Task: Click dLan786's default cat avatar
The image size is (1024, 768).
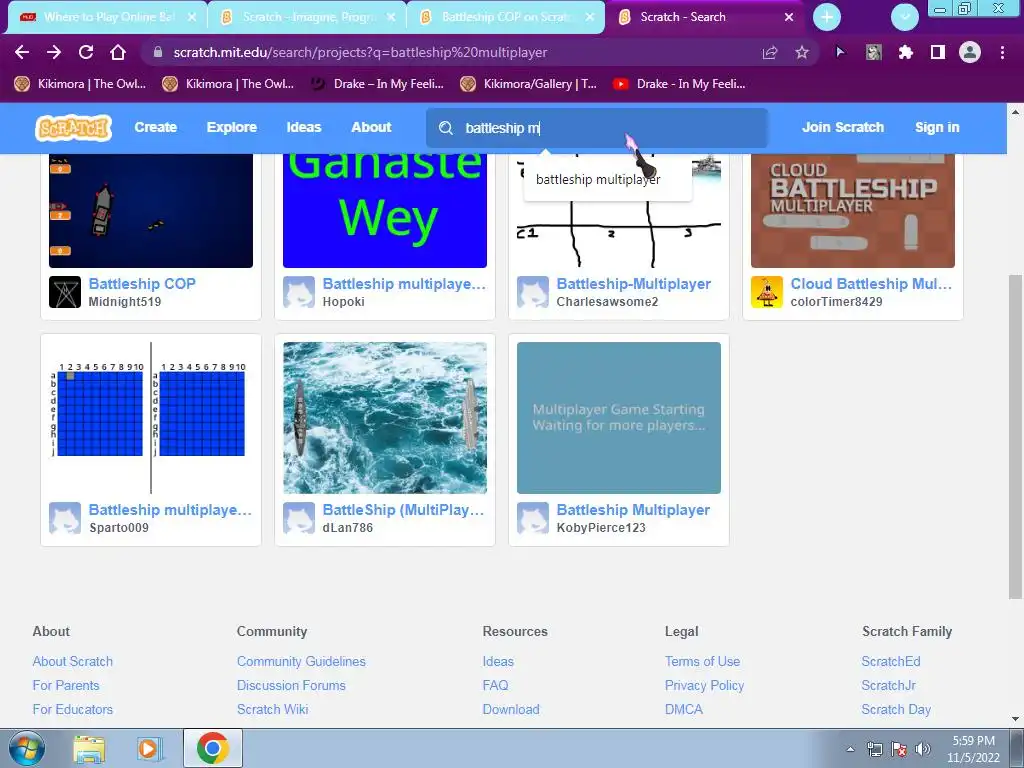Action: (x=298, y=518)
